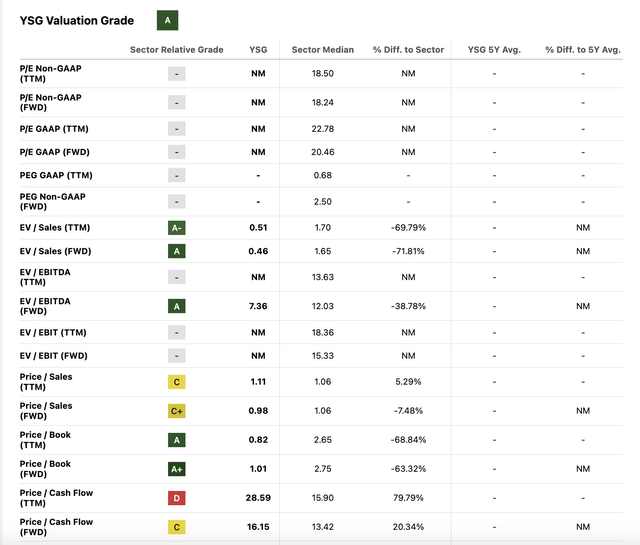Image resolution: width=640 pixels, height=545 pixels.
Task: Select the P/E GAAP (FWD) row label
Action: coord(55,152)
